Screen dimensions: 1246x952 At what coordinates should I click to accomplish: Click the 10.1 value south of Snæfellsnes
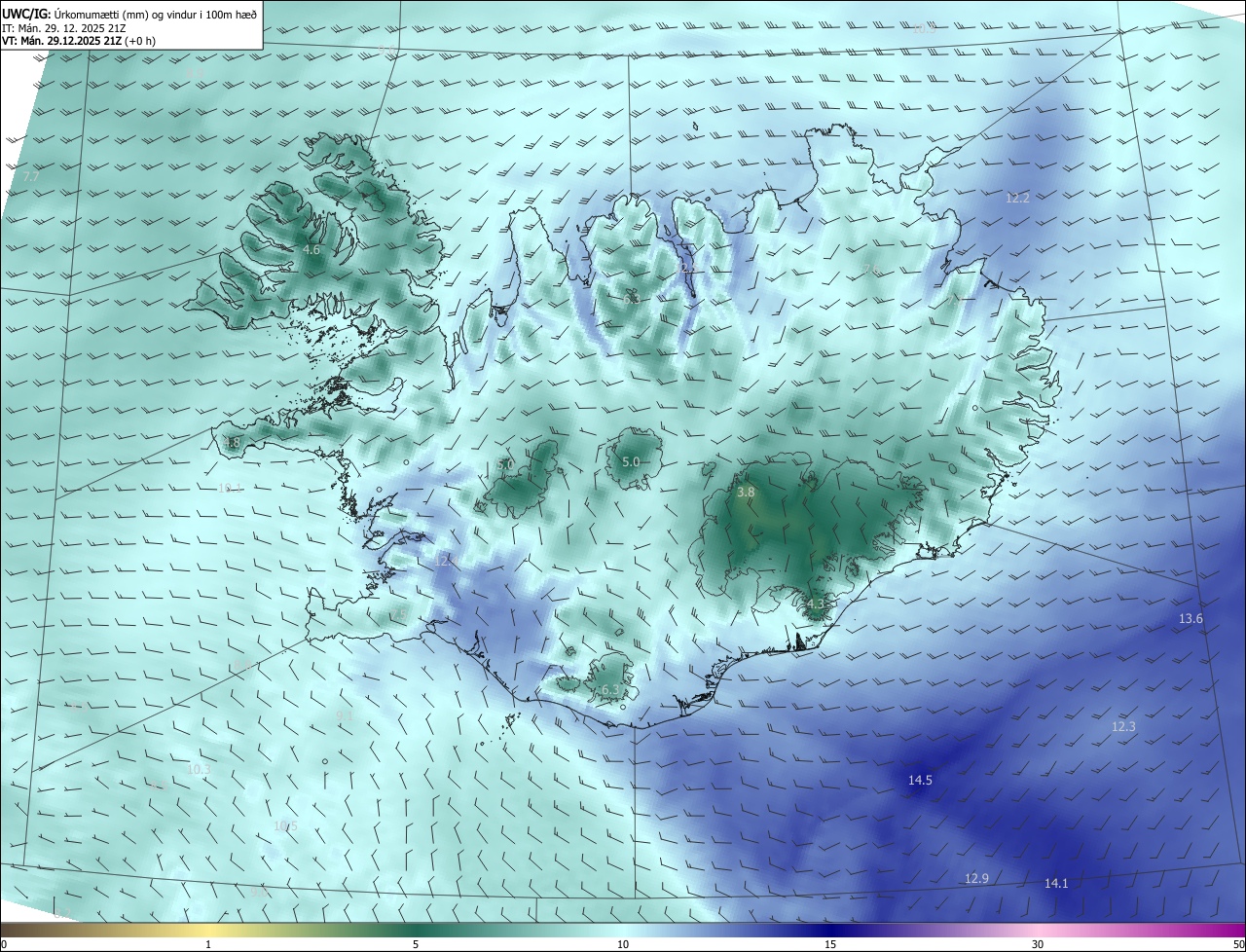231,489
